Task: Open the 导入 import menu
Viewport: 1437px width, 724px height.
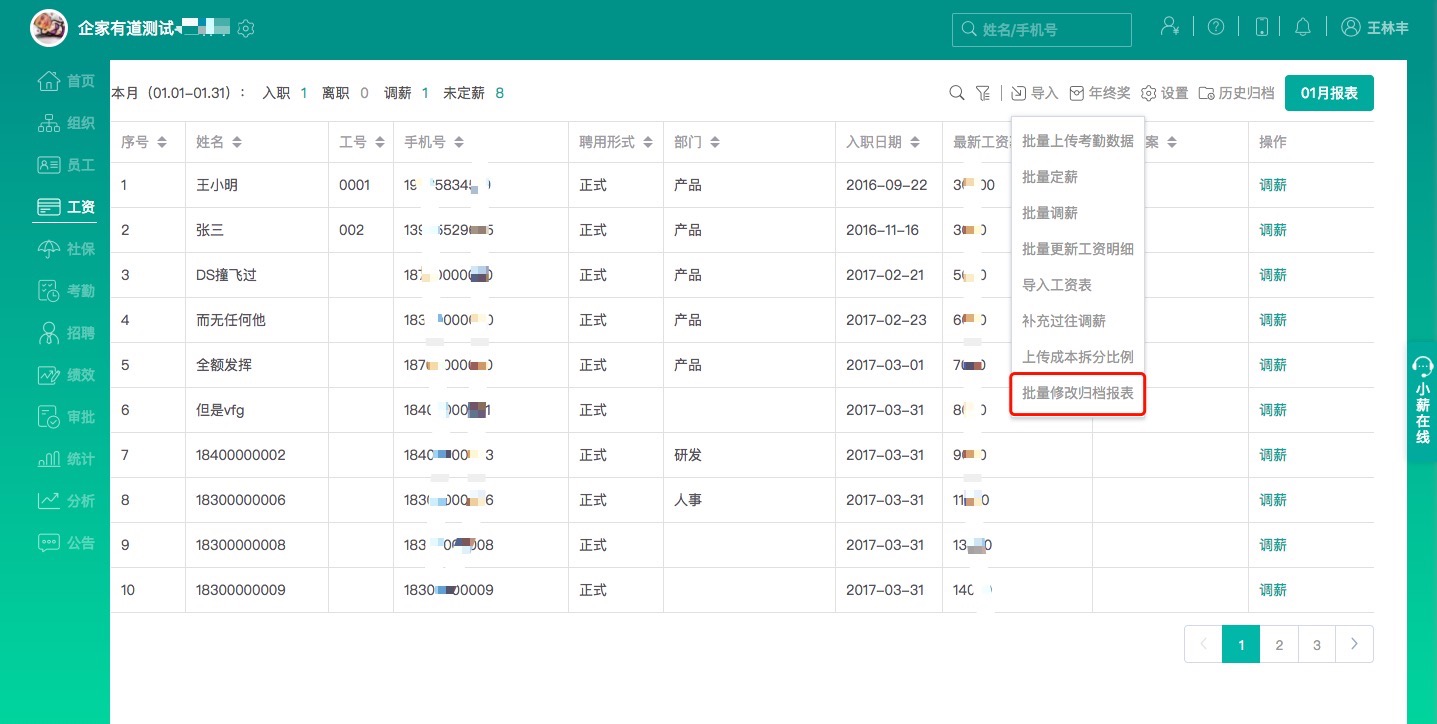Action: pos(1035,93)
